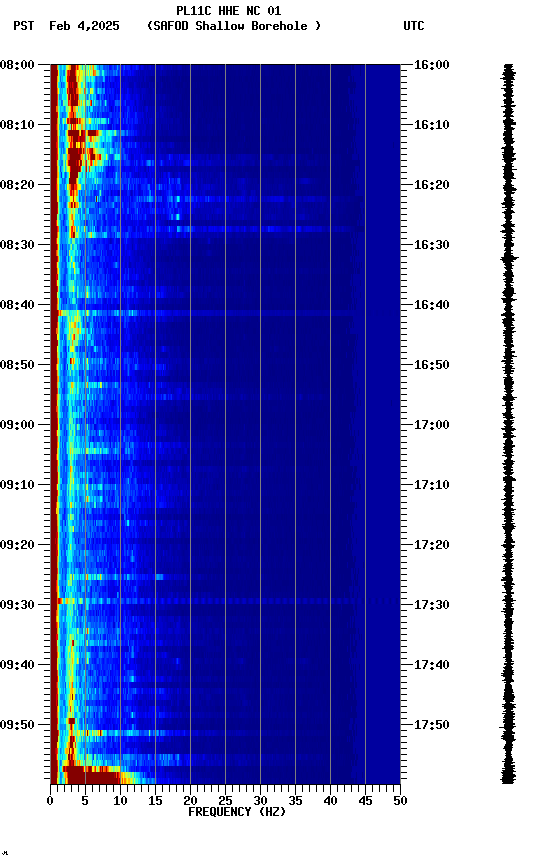Viewport: 552px width, 864px height.
Task: Click the 35 Hz frequency axis label
Action: [x=295, y=801]
